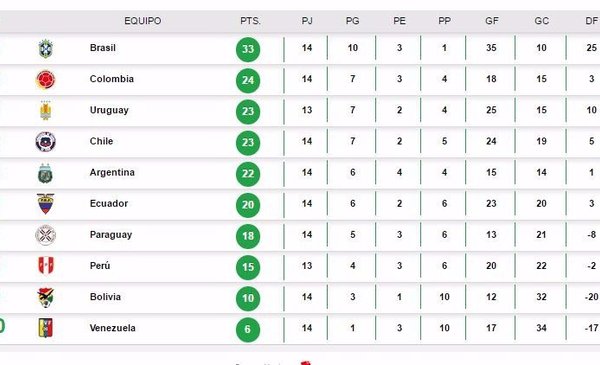Sort by the GF column header
The image size is (600, 365).
[x=492, y=21]
